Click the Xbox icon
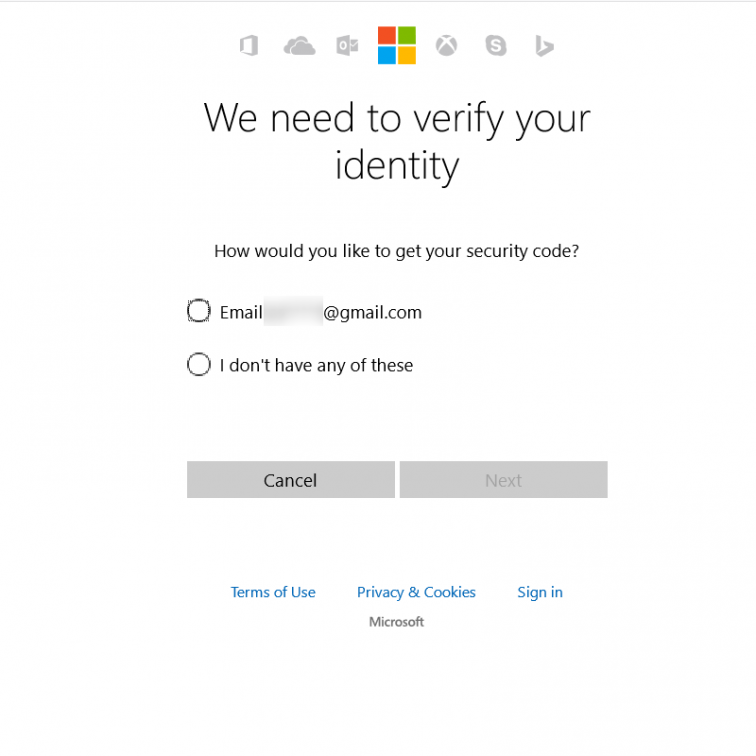The width and height of the screenshot is (756, 756). 446,46
